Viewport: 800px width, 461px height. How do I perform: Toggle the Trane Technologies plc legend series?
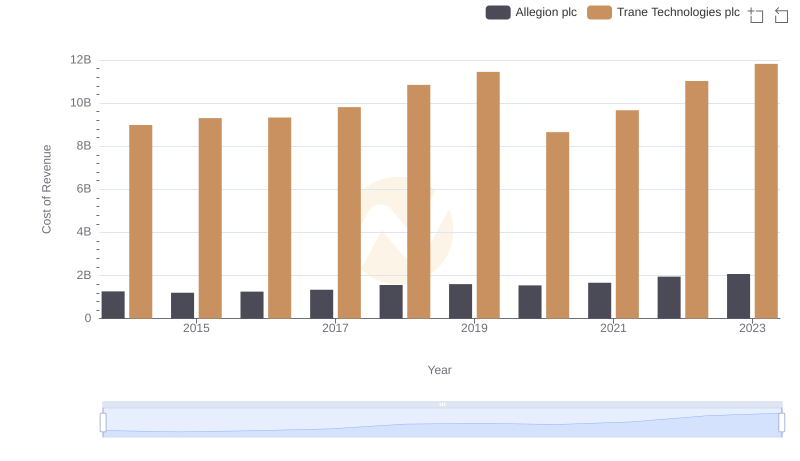point(663,12)
